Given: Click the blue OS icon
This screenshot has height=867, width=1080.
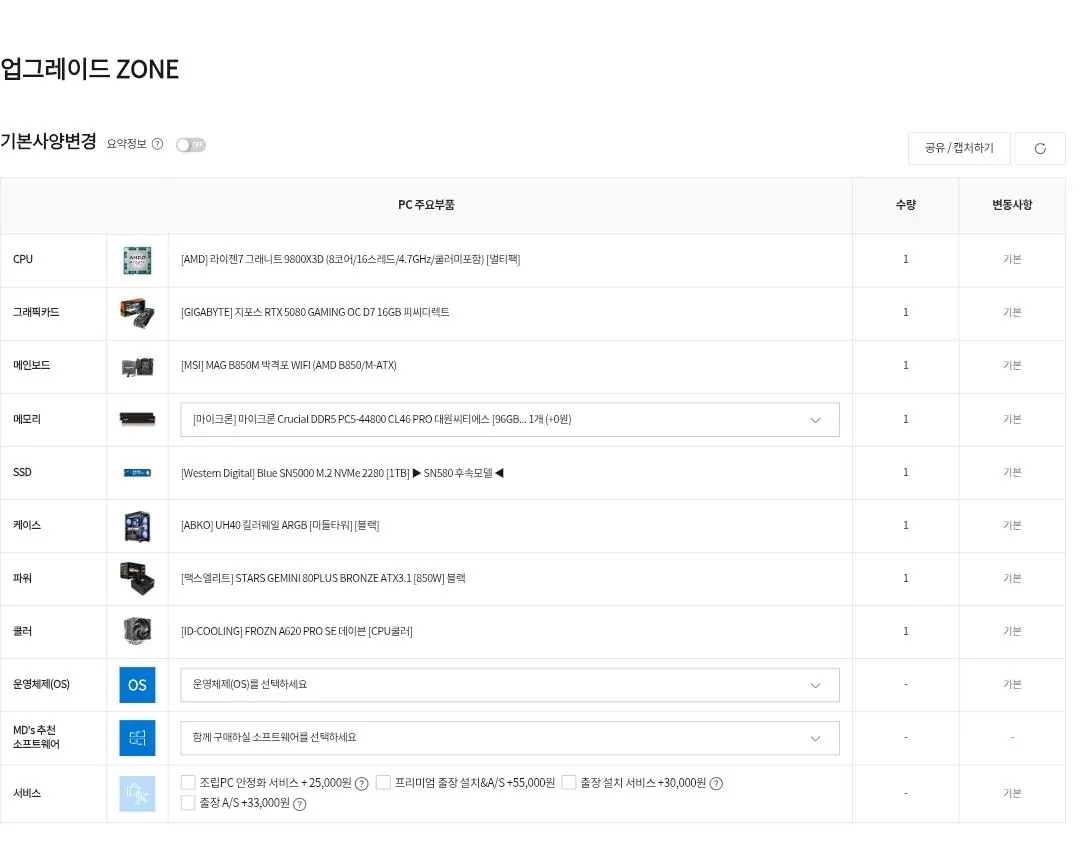Looking at the screenshot, I should [x=137, y=685].
